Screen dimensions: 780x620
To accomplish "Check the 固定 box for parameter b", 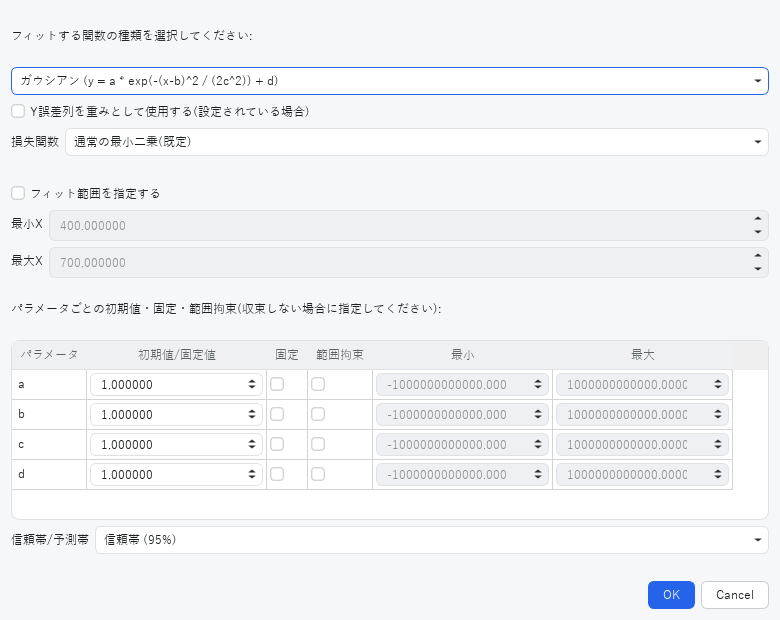I will (277, 414).
